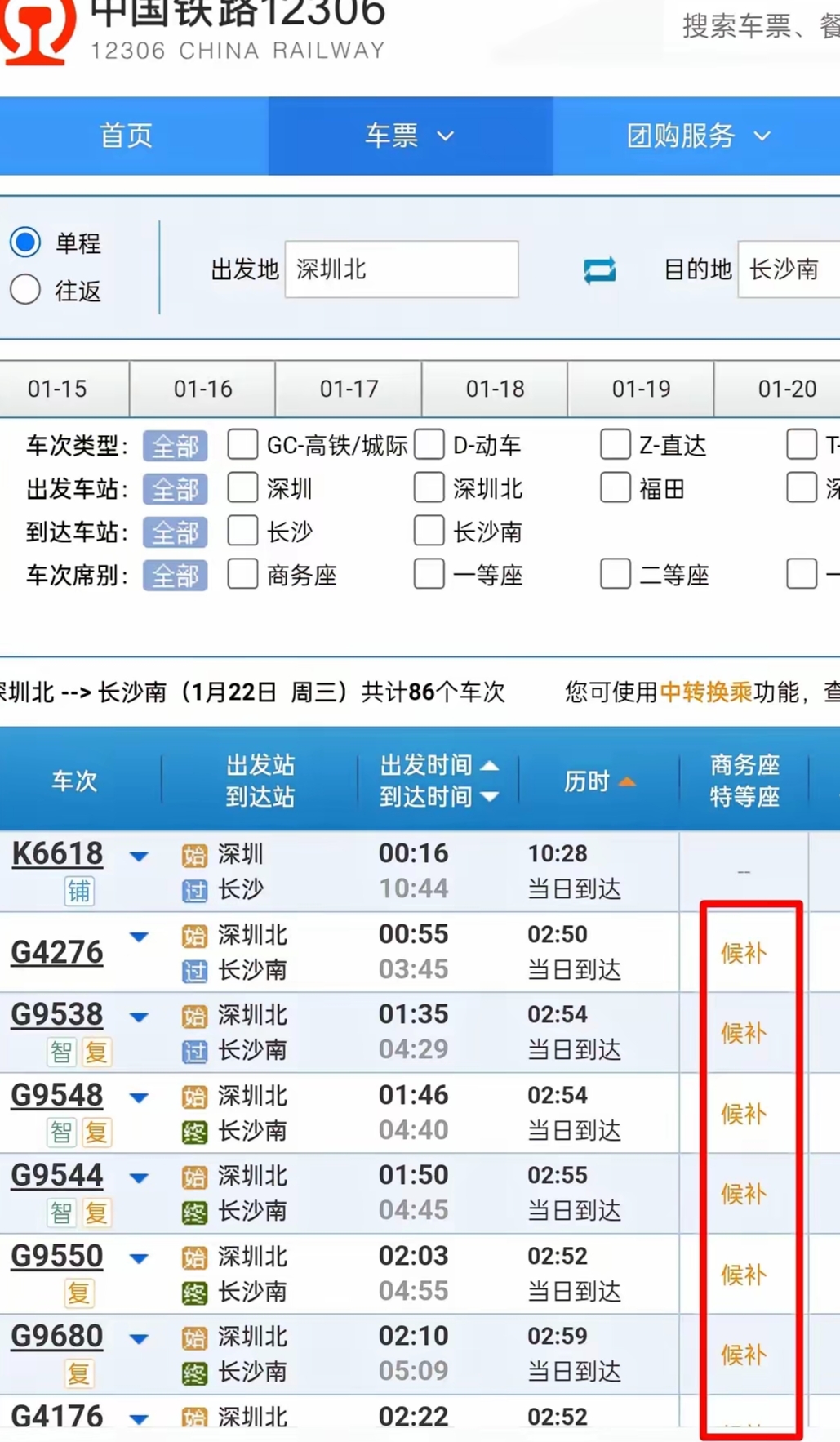
Task: Click the 中转换乘 transfer link
Action: [705, 692]
